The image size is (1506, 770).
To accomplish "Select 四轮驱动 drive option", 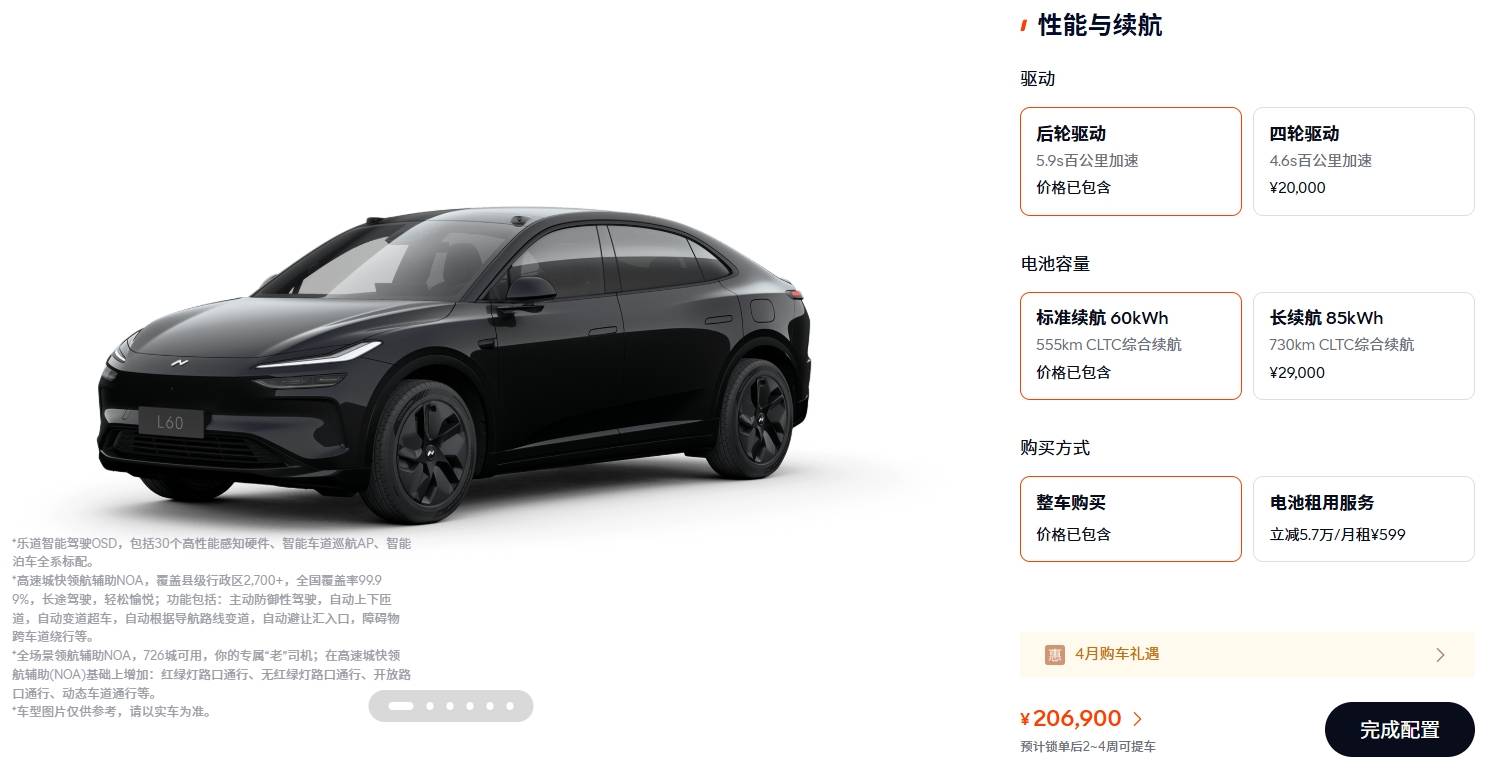I will tap(1364, 161).
